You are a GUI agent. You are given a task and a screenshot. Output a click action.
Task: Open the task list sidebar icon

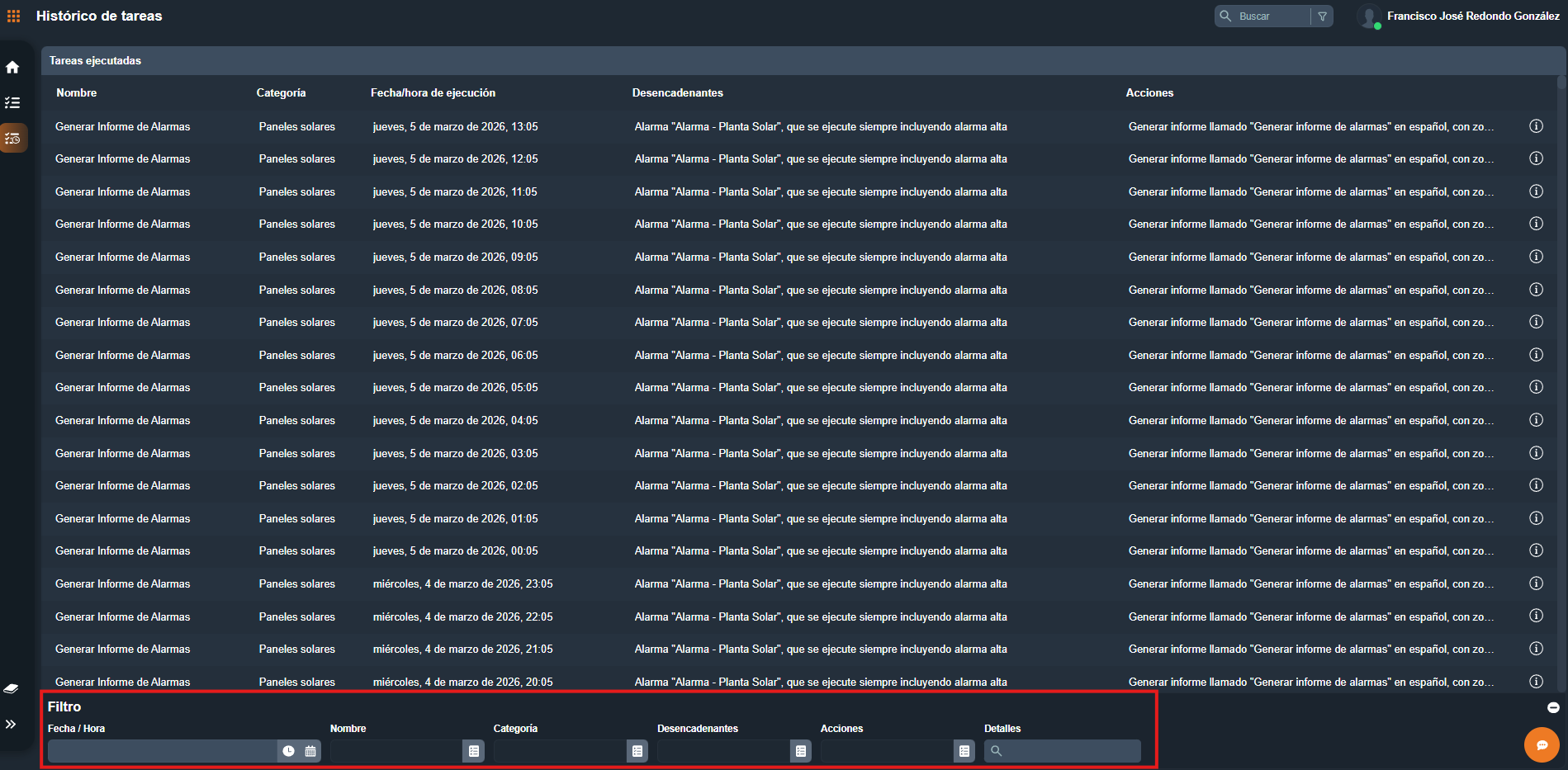[x=12, y=102]
